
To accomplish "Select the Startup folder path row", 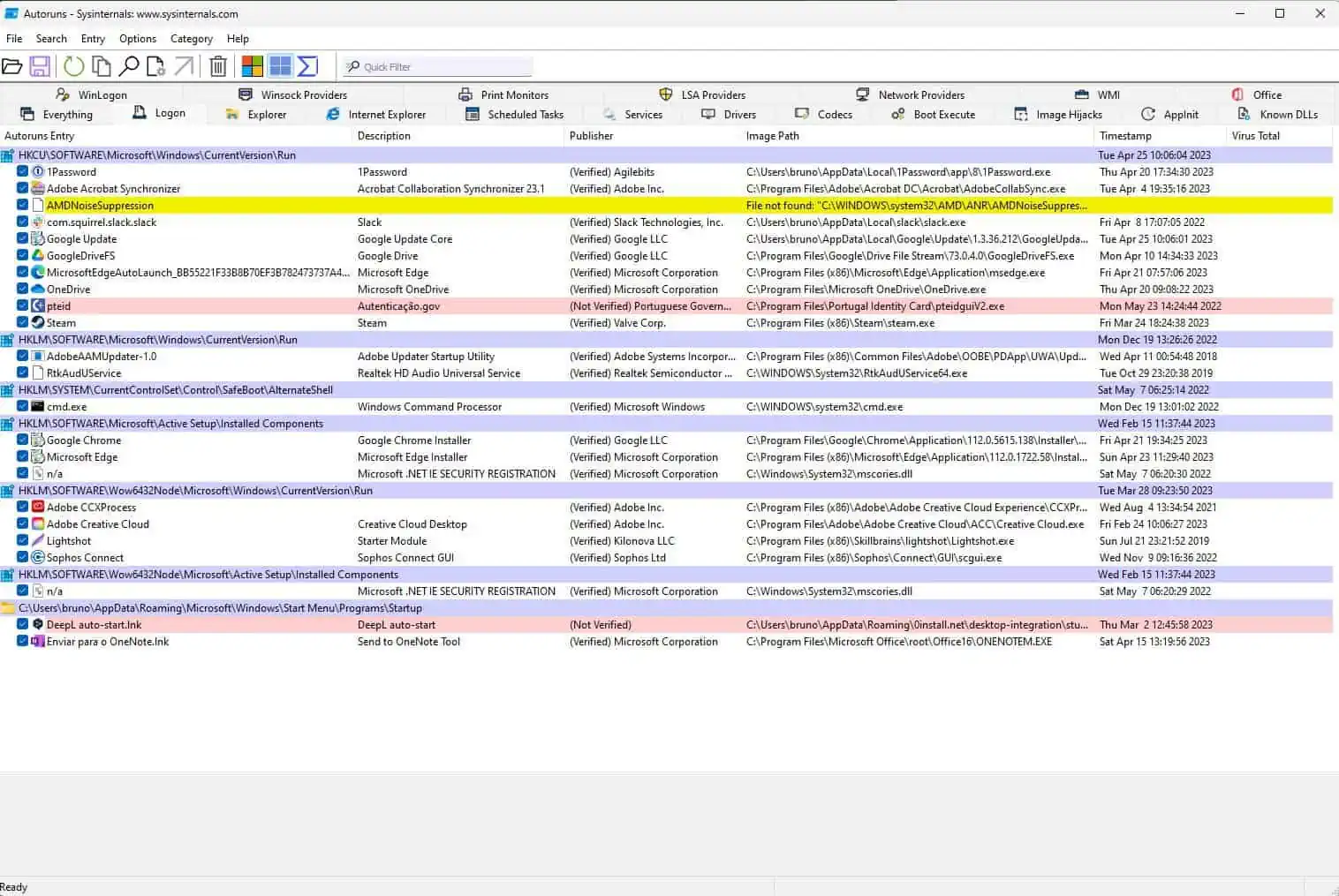I will (667, 607).
